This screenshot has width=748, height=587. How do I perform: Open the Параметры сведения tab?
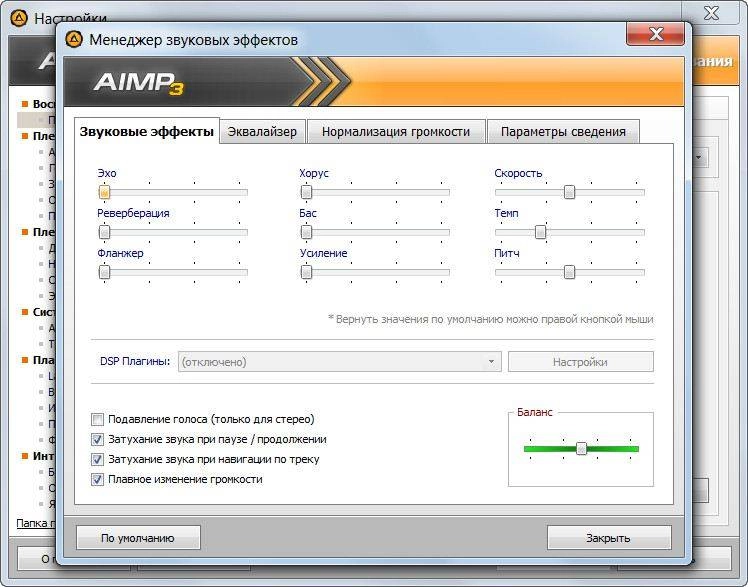[563, 132]
